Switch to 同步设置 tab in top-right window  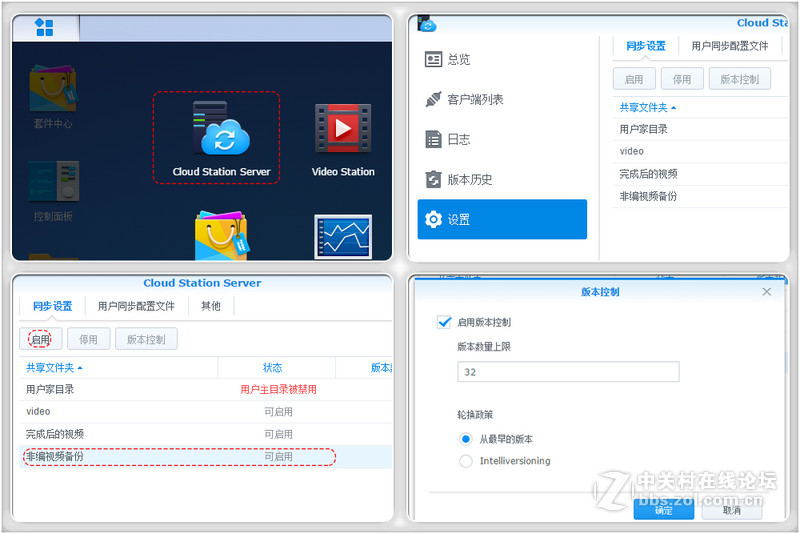tap(646, 46)
